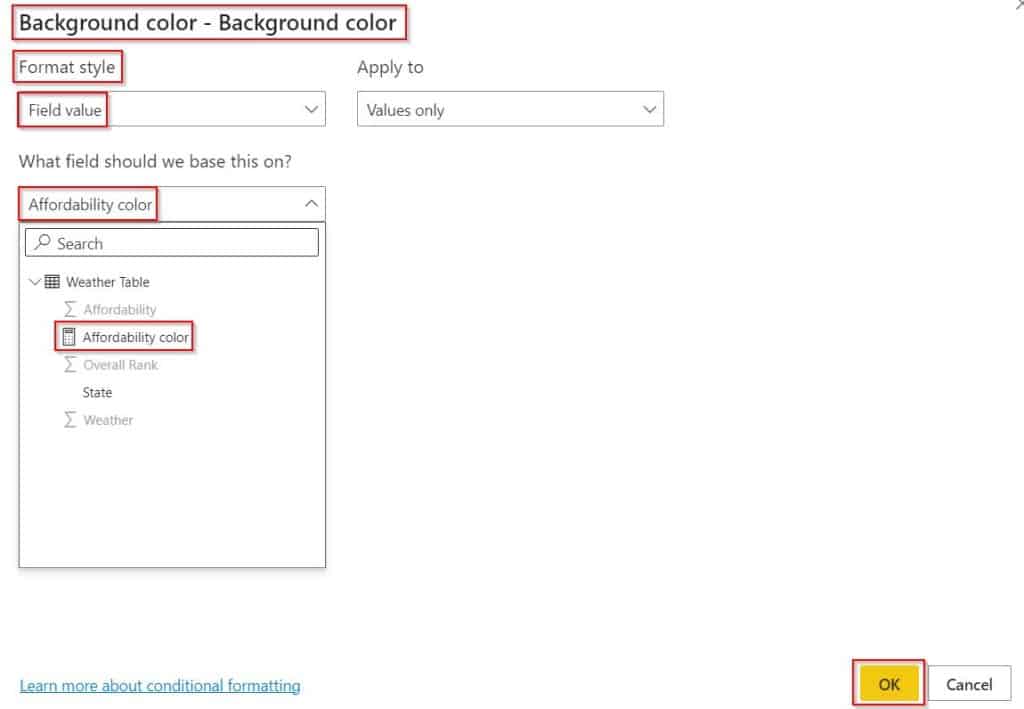Collapse the Weather Table tree node
The height and width of the screenshot is (709, 1024).
tap(35, 282)
